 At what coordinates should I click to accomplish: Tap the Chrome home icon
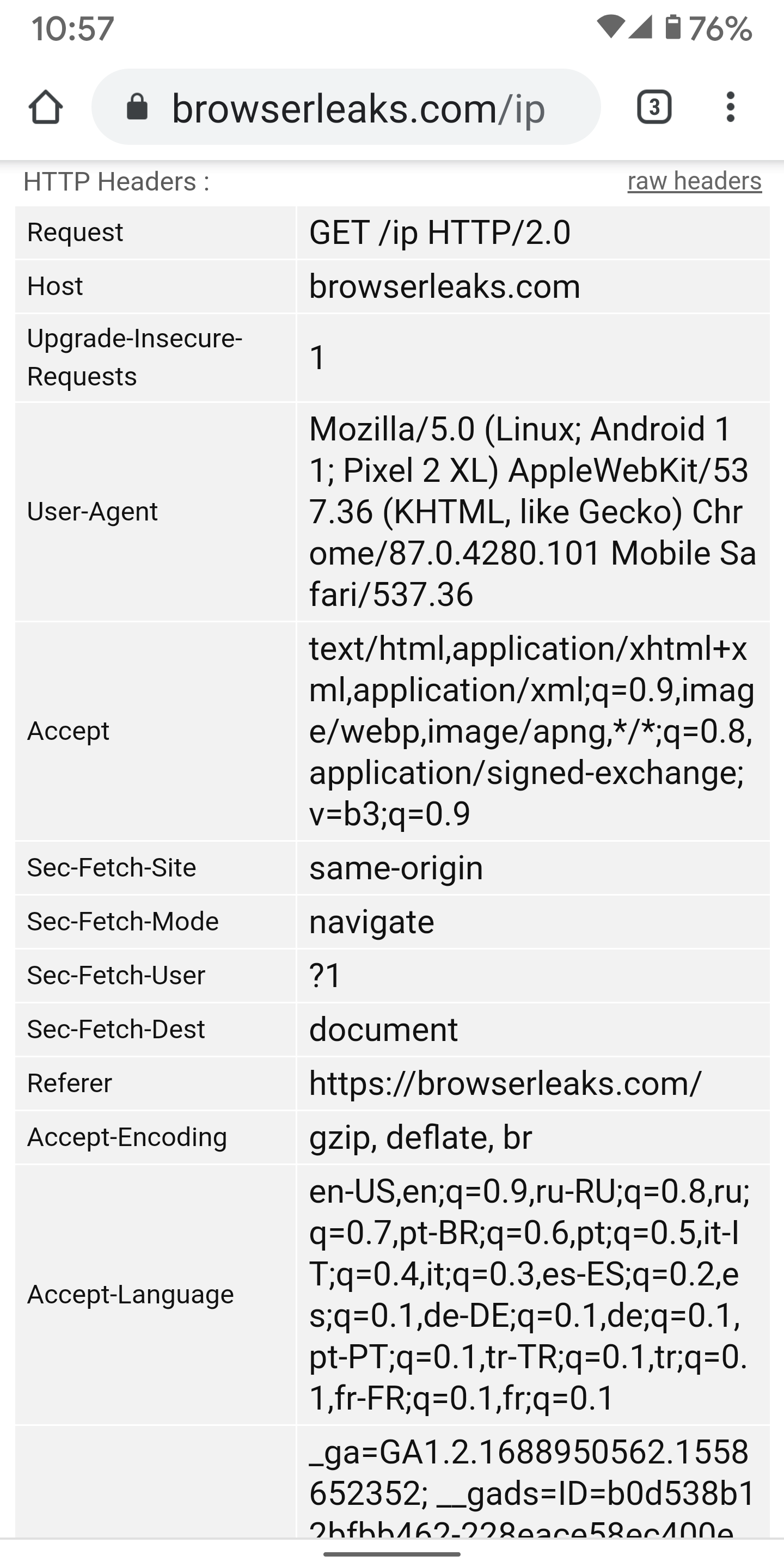click(x=46, y=107)
